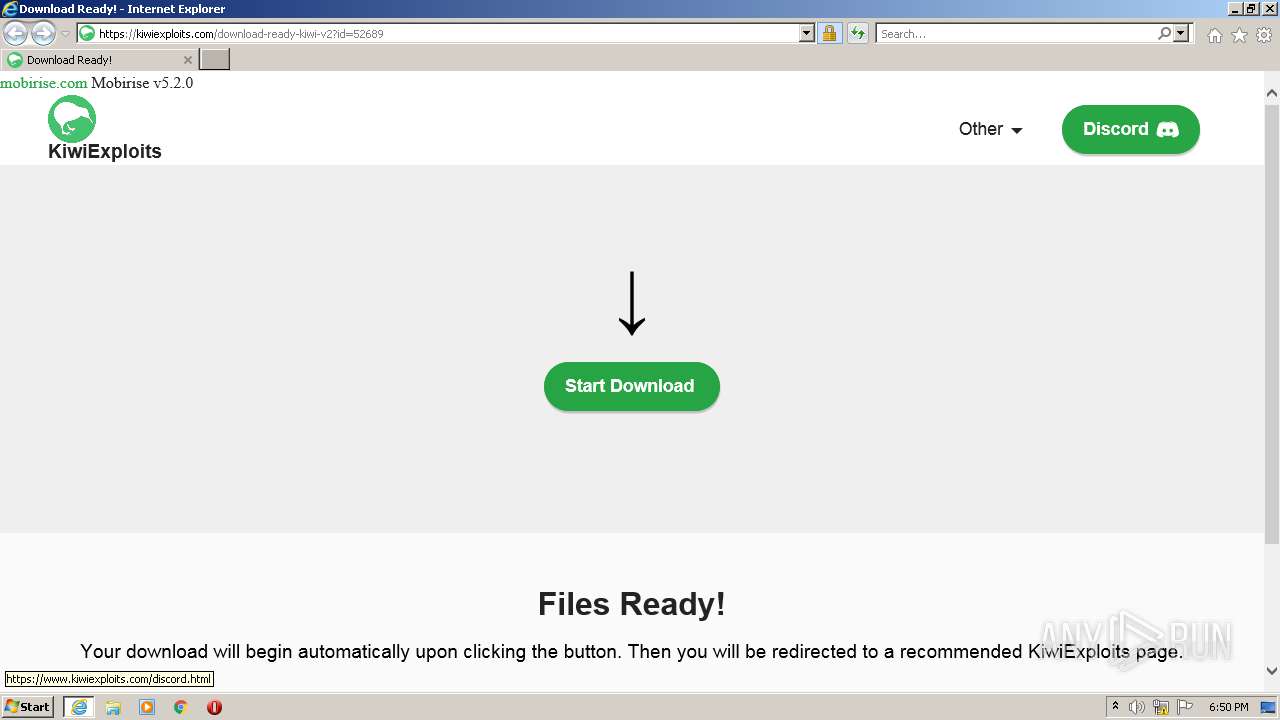Refresh the page with the refresh icon

tap(858, 33)
